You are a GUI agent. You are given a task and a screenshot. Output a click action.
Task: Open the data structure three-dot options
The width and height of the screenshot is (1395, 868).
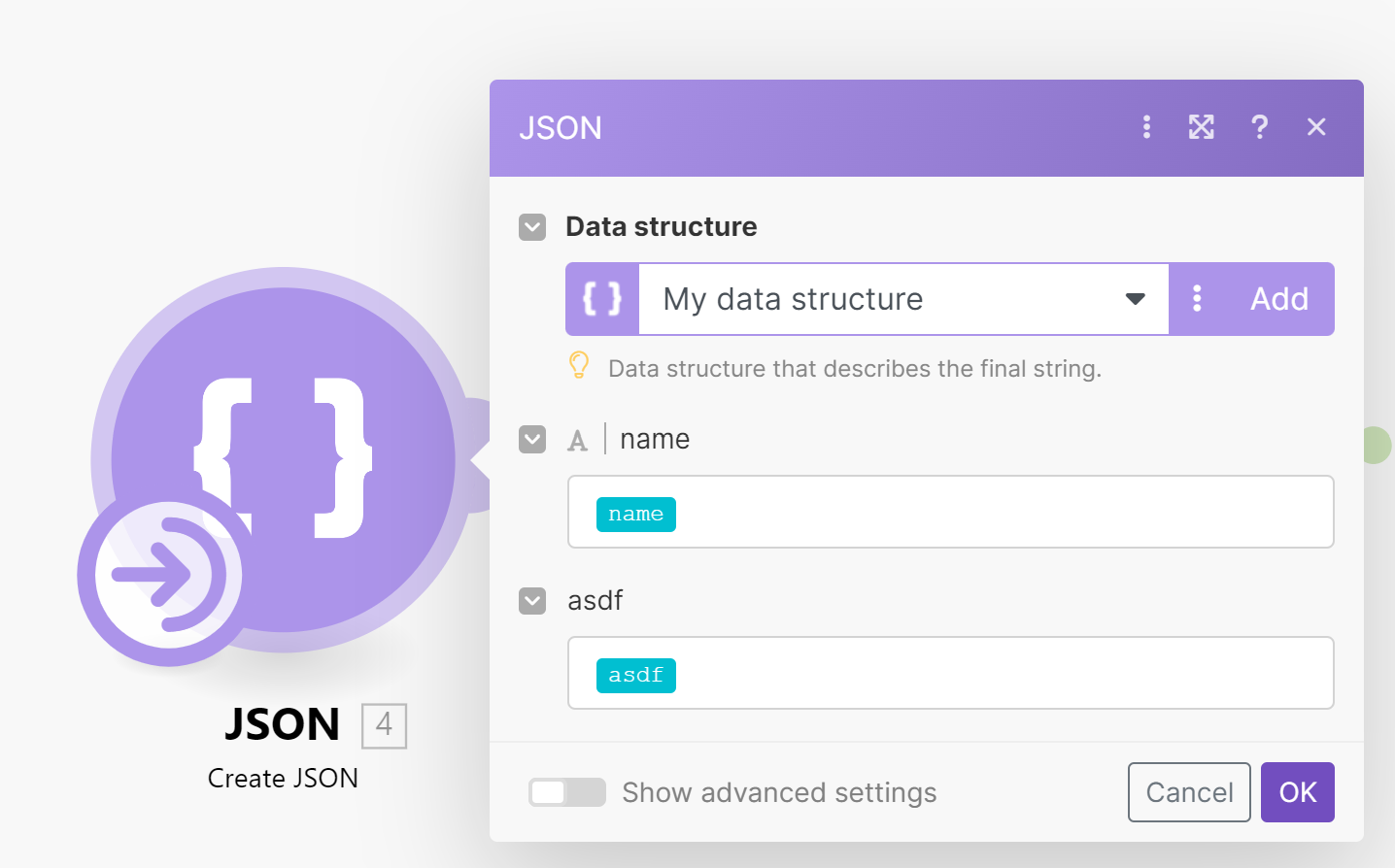click(x=1197, y=299)
